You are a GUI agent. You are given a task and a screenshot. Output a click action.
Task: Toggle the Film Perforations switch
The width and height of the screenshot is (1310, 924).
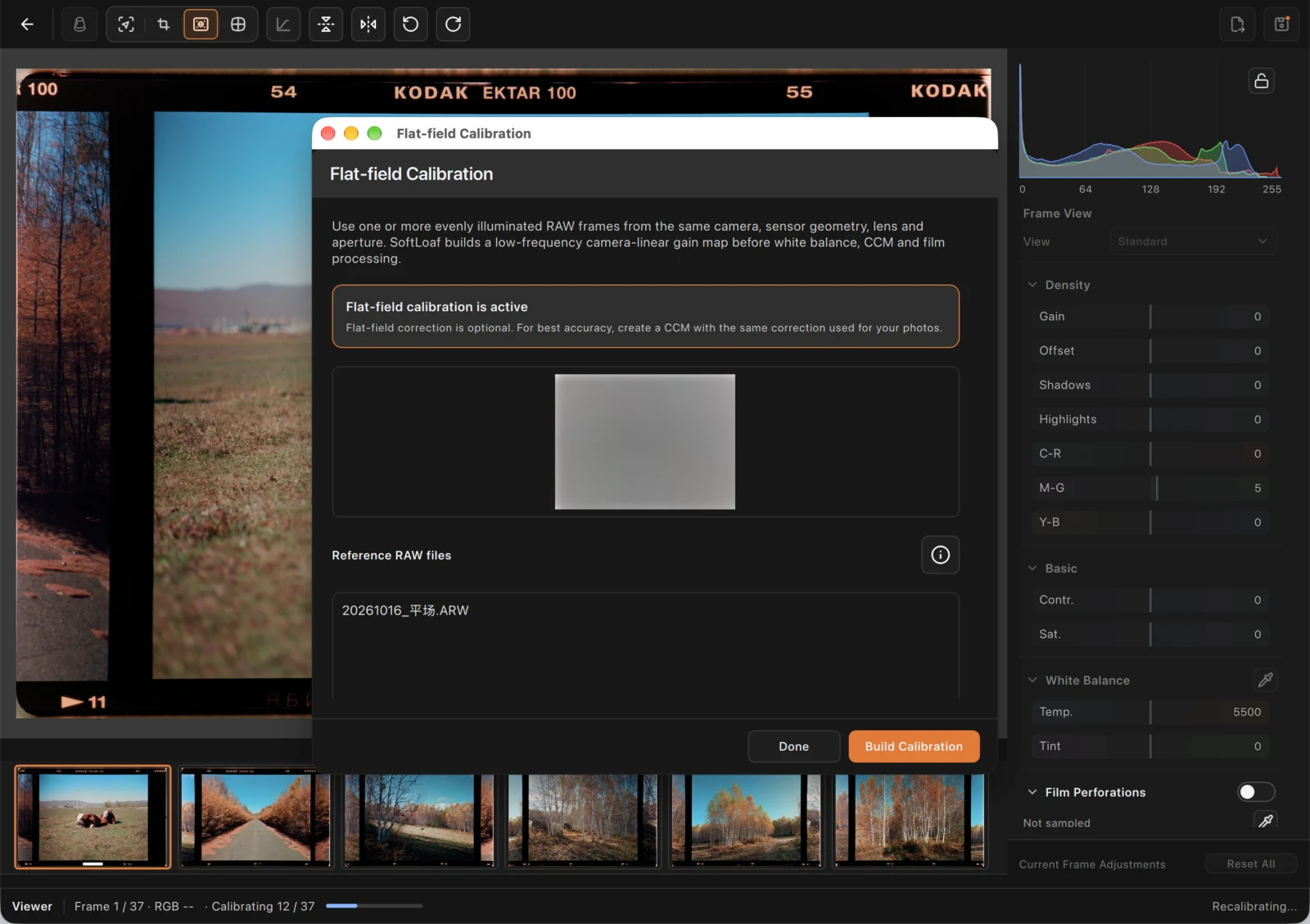pyautogui.click(x=1256, y=791)
